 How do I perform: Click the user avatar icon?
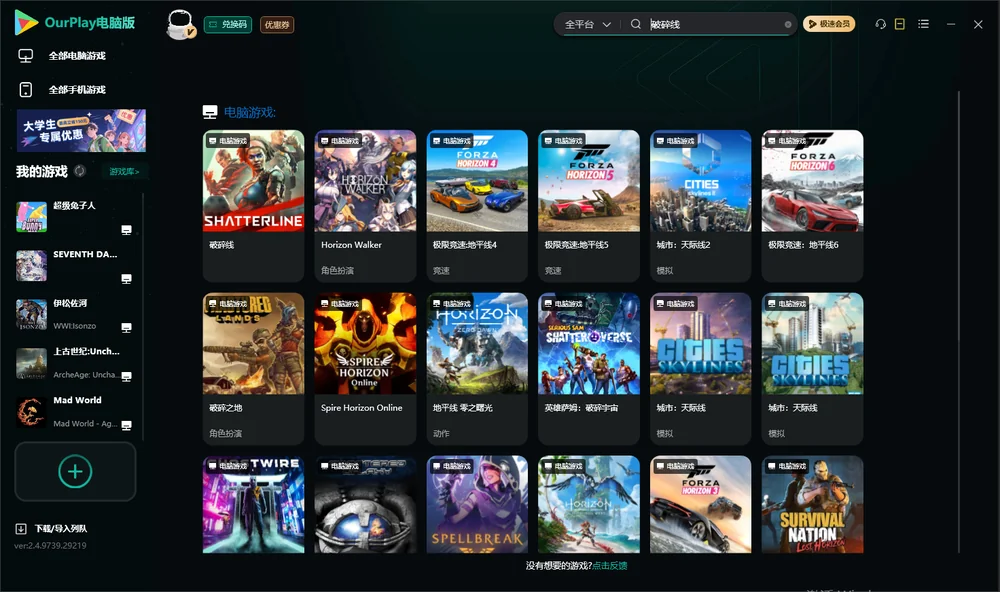(180, 24)
